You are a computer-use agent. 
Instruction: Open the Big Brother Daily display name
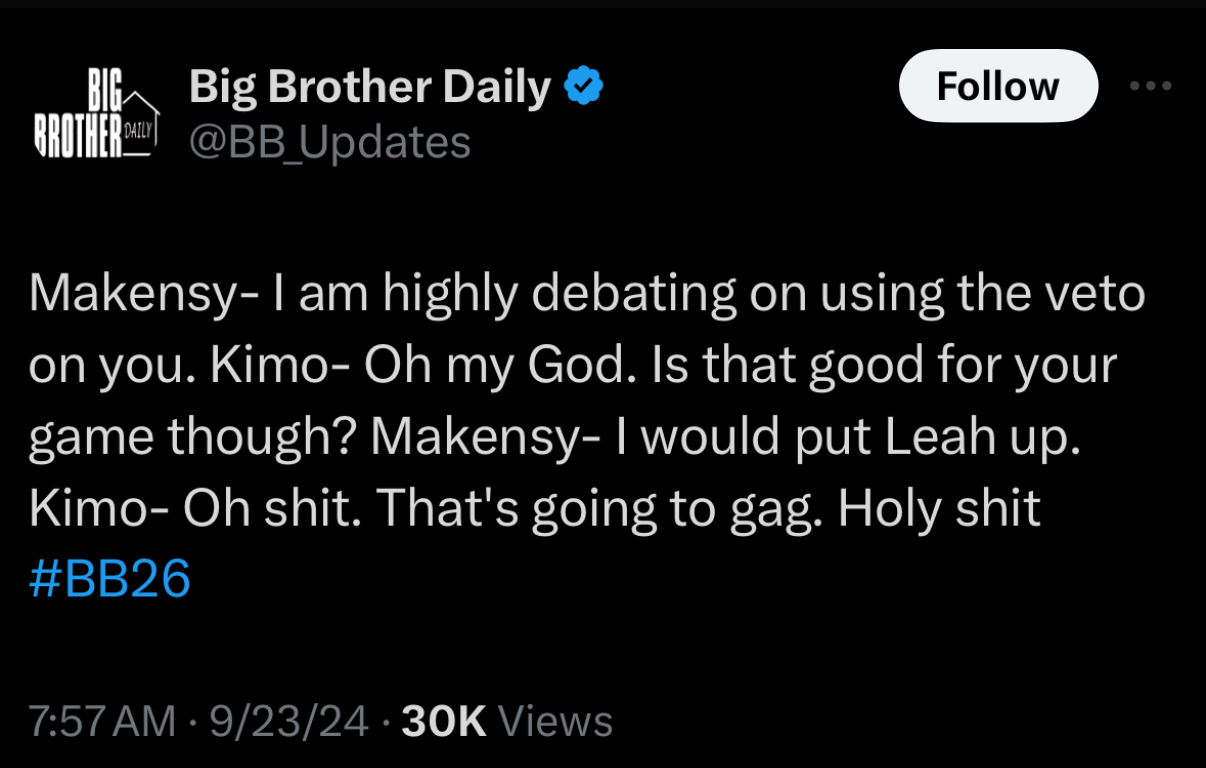coord(370,88)
